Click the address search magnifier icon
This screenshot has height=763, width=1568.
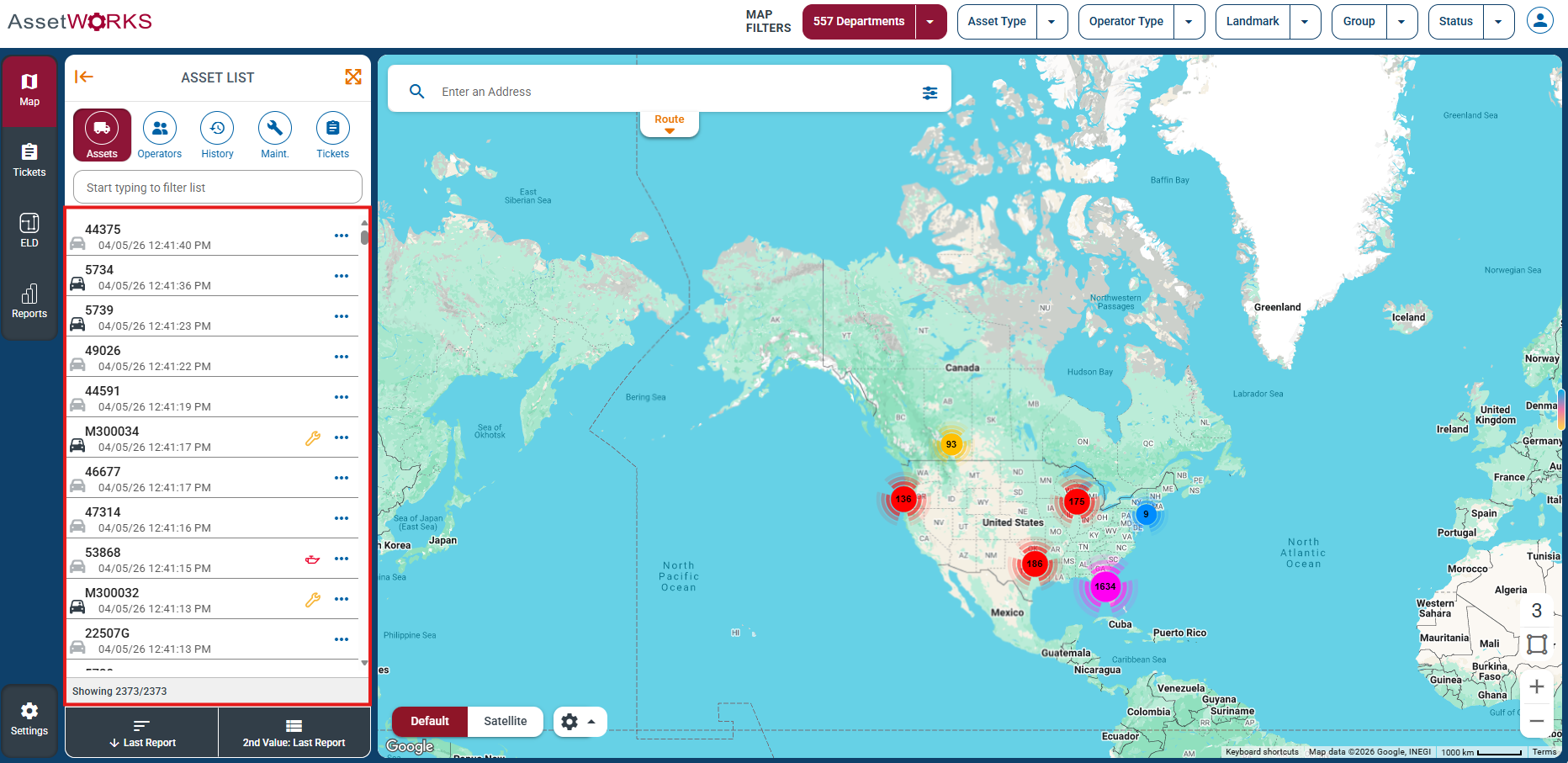tap(416, 91)
